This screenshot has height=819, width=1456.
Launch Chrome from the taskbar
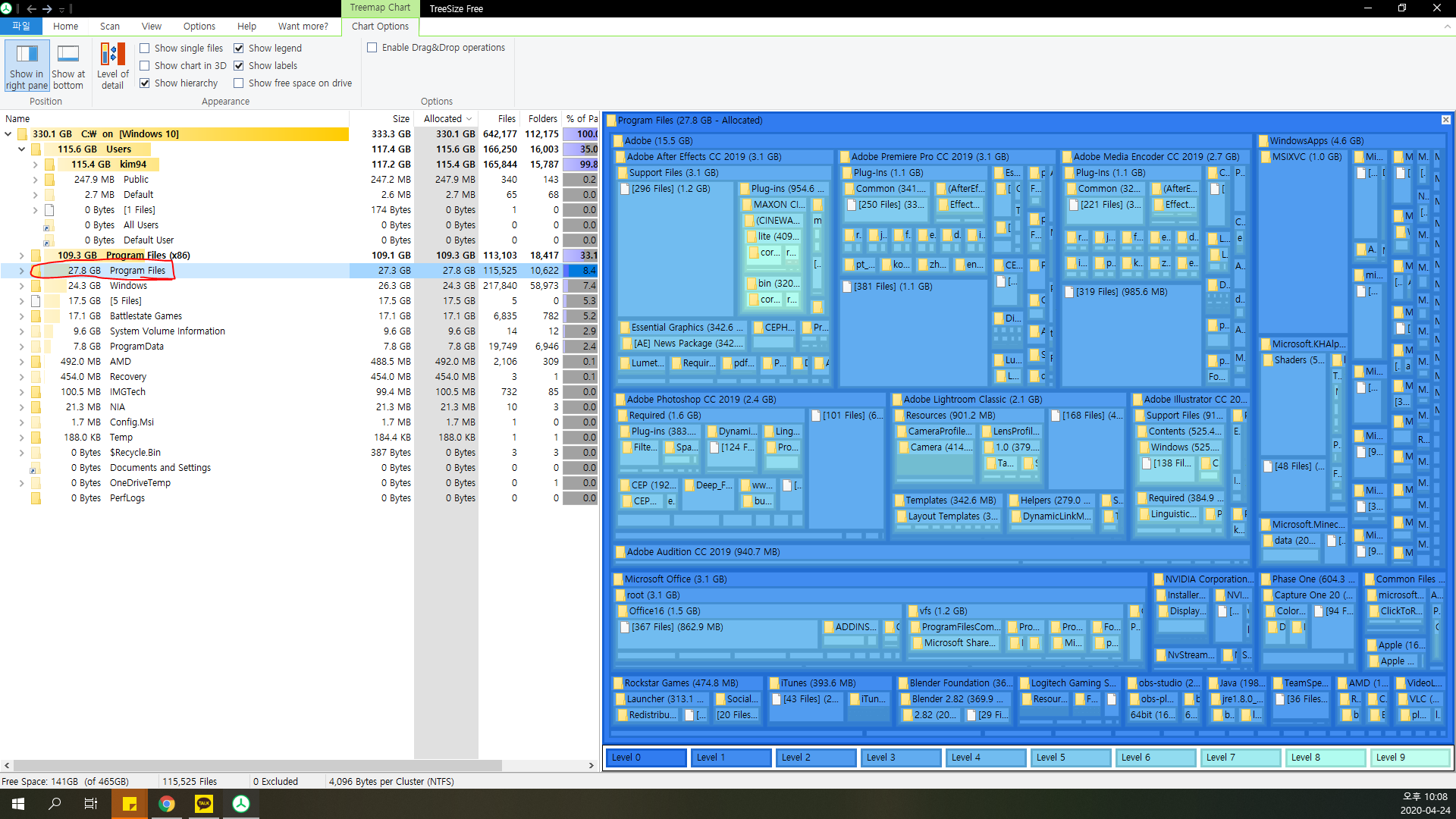pos(167,804)
